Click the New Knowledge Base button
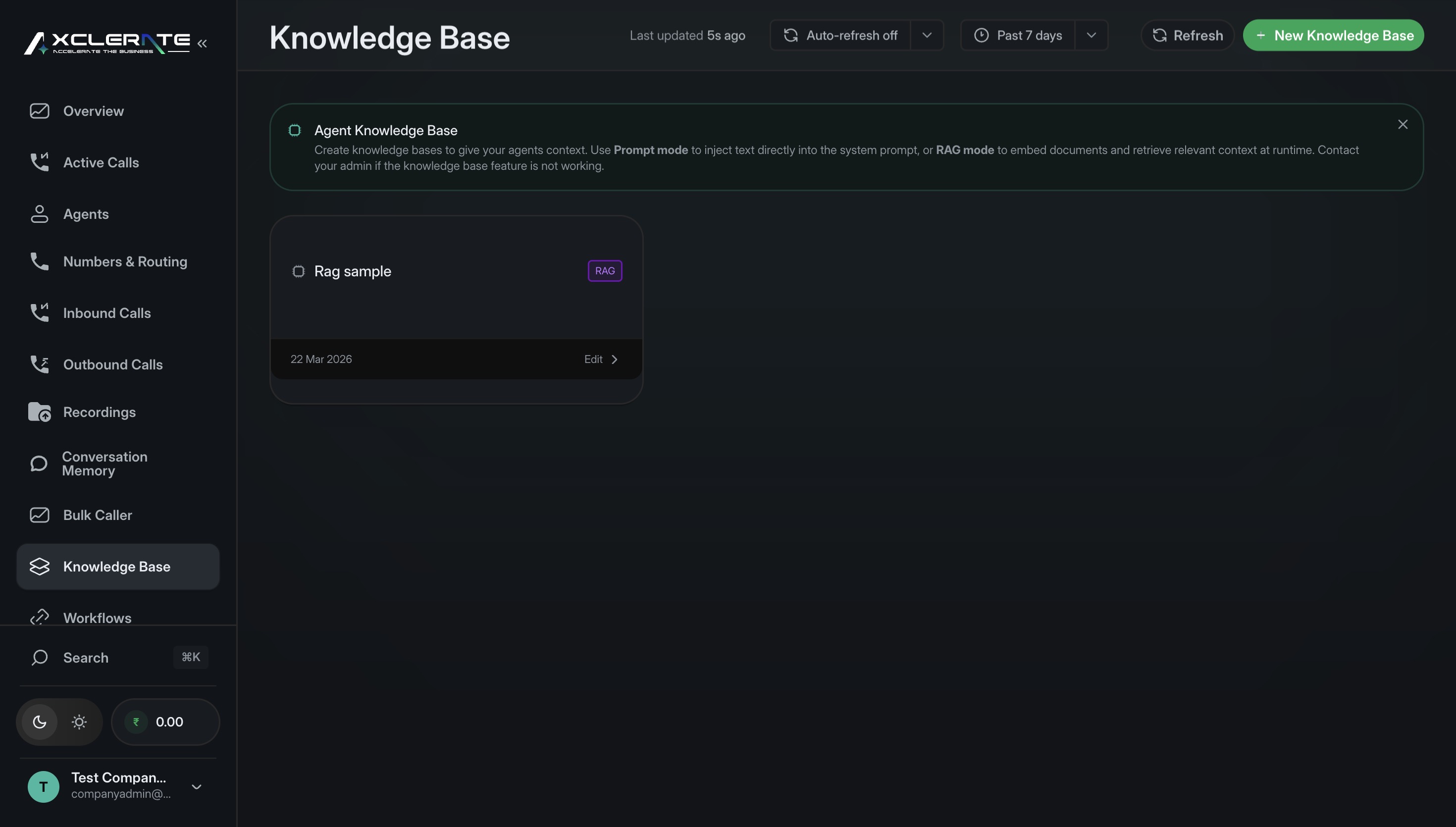Screen dimensions: 1456x827 pos(1333,35)
